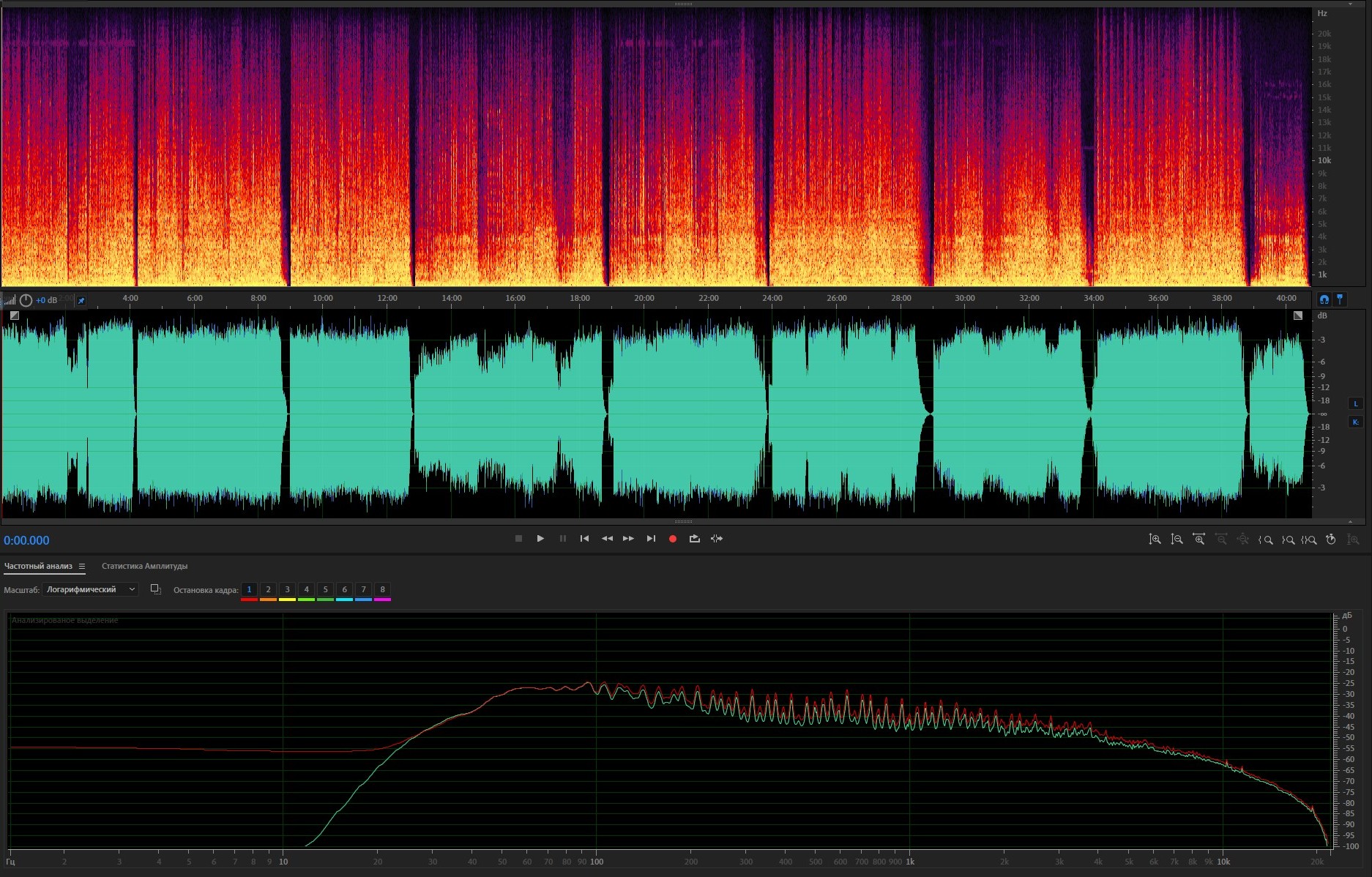Toggle loop playback icon
This screenshot has height=877, width=1372.
[694, 539]
